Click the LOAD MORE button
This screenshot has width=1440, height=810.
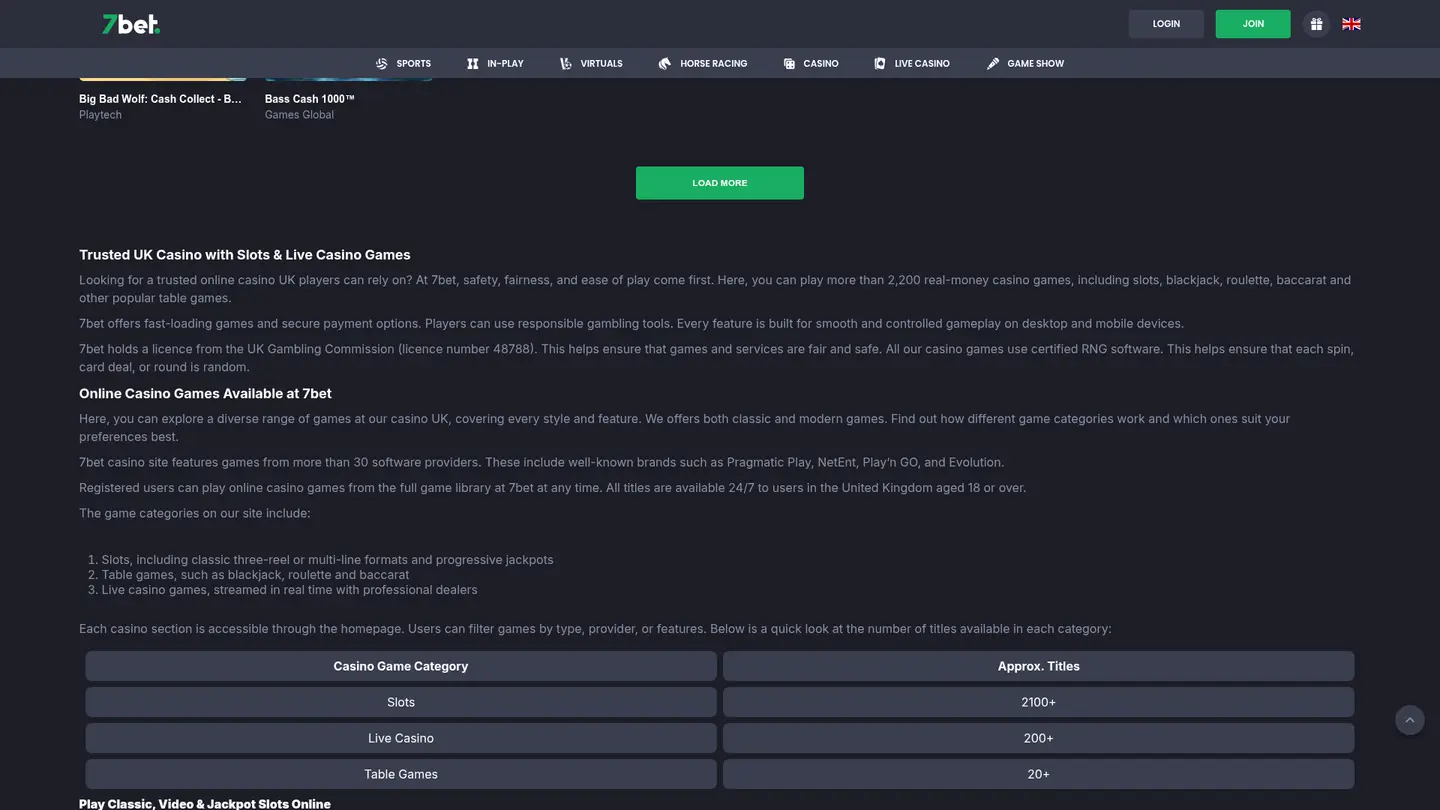point(720,183)
